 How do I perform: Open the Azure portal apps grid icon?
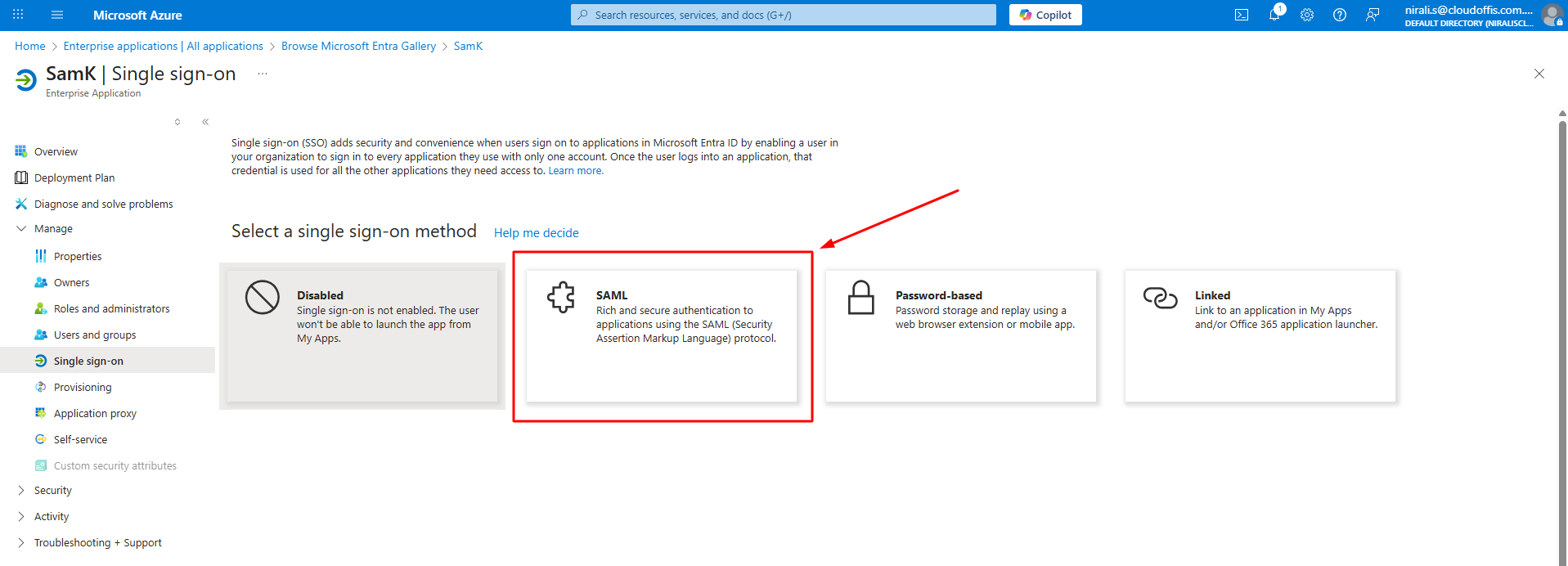18,15
